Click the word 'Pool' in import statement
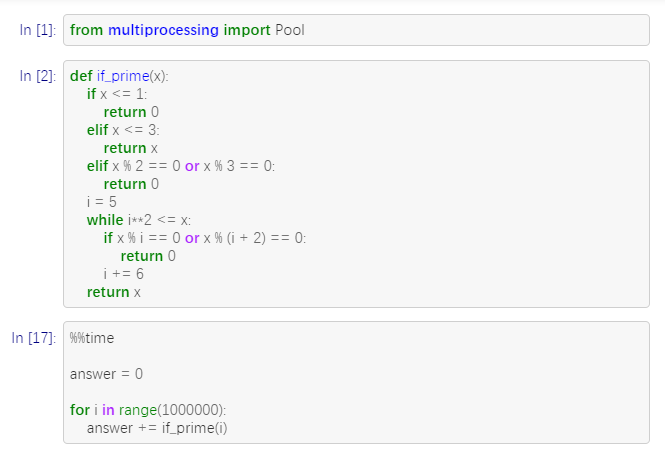 pos(290,30)
